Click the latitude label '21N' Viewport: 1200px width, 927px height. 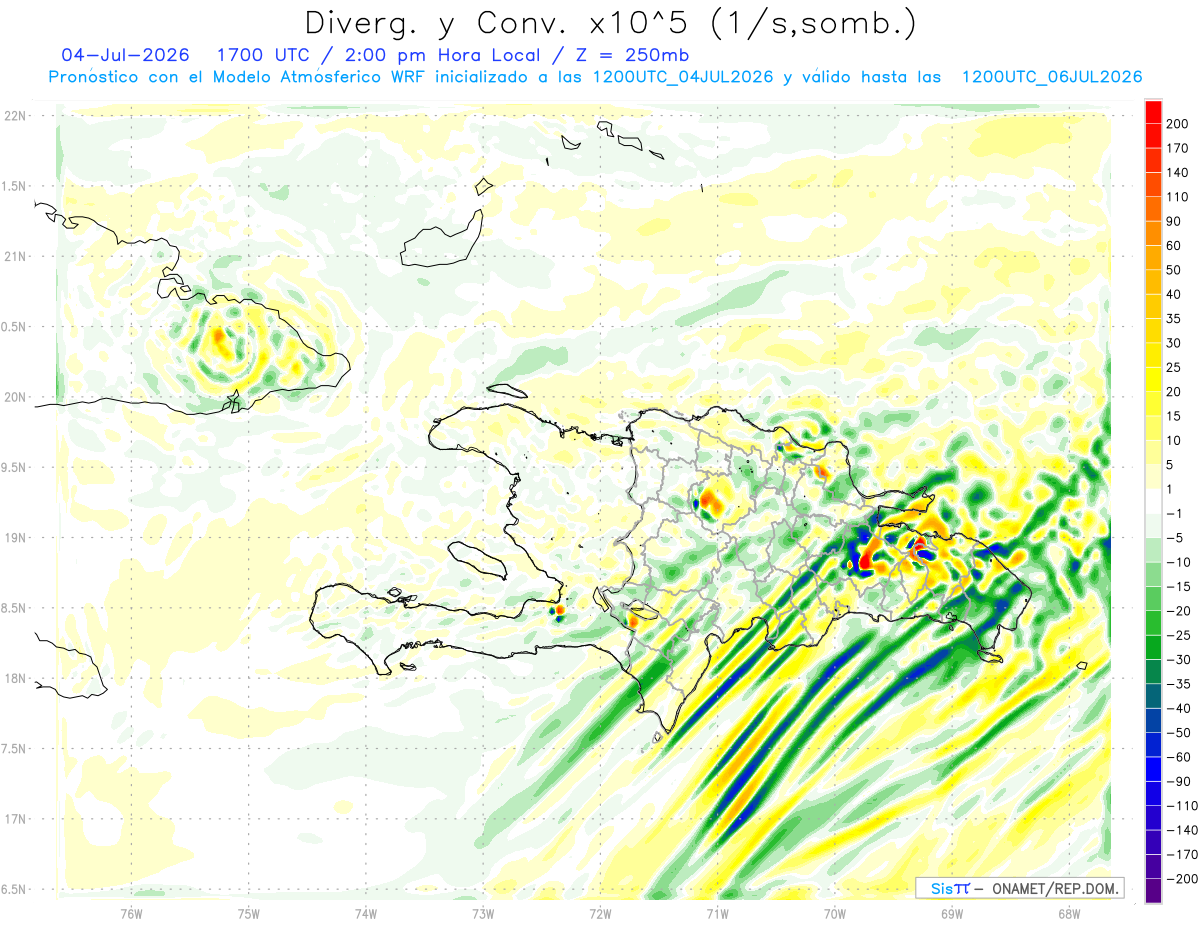tap(14, 257)
